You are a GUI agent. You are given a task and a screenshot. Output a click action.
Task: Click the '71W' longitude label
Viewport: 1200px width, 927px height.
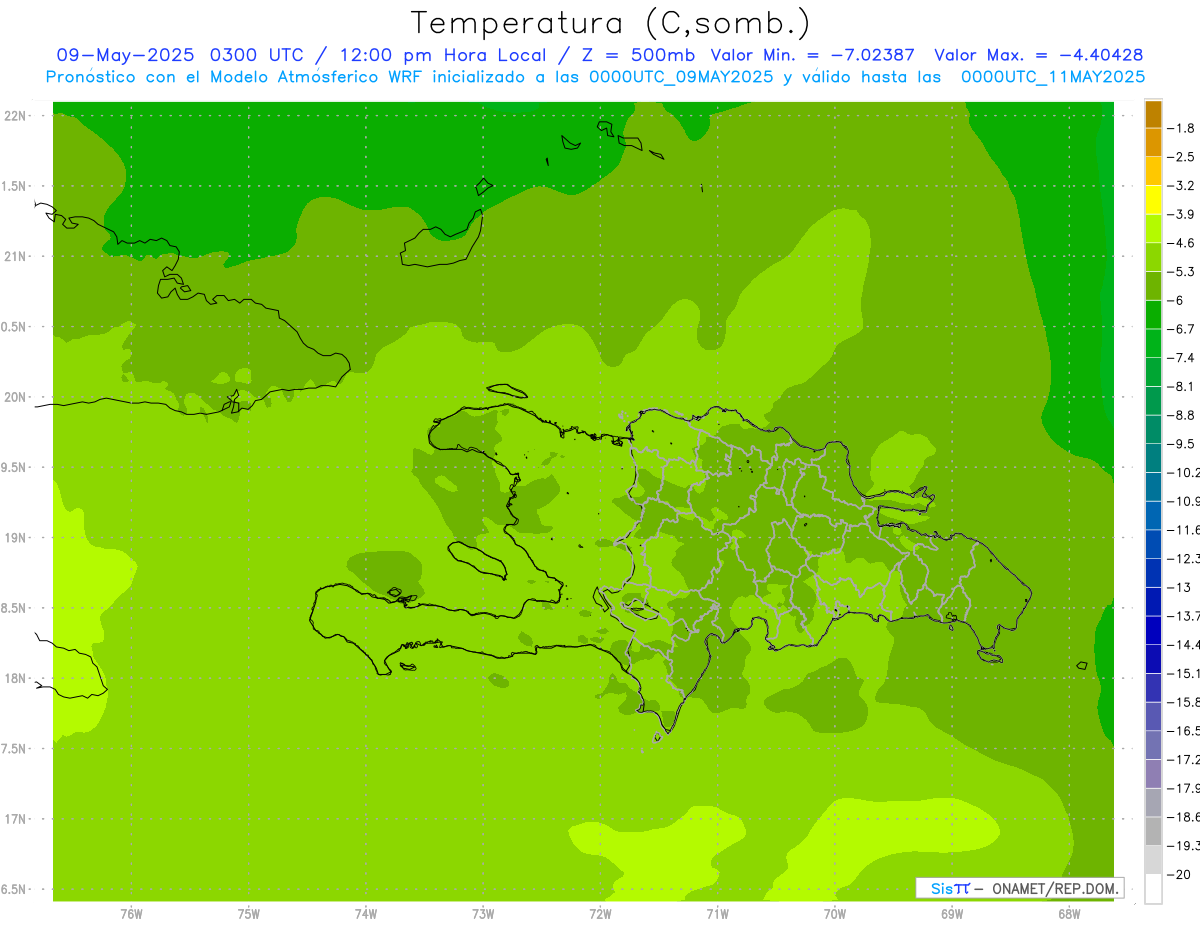(717, 914)
